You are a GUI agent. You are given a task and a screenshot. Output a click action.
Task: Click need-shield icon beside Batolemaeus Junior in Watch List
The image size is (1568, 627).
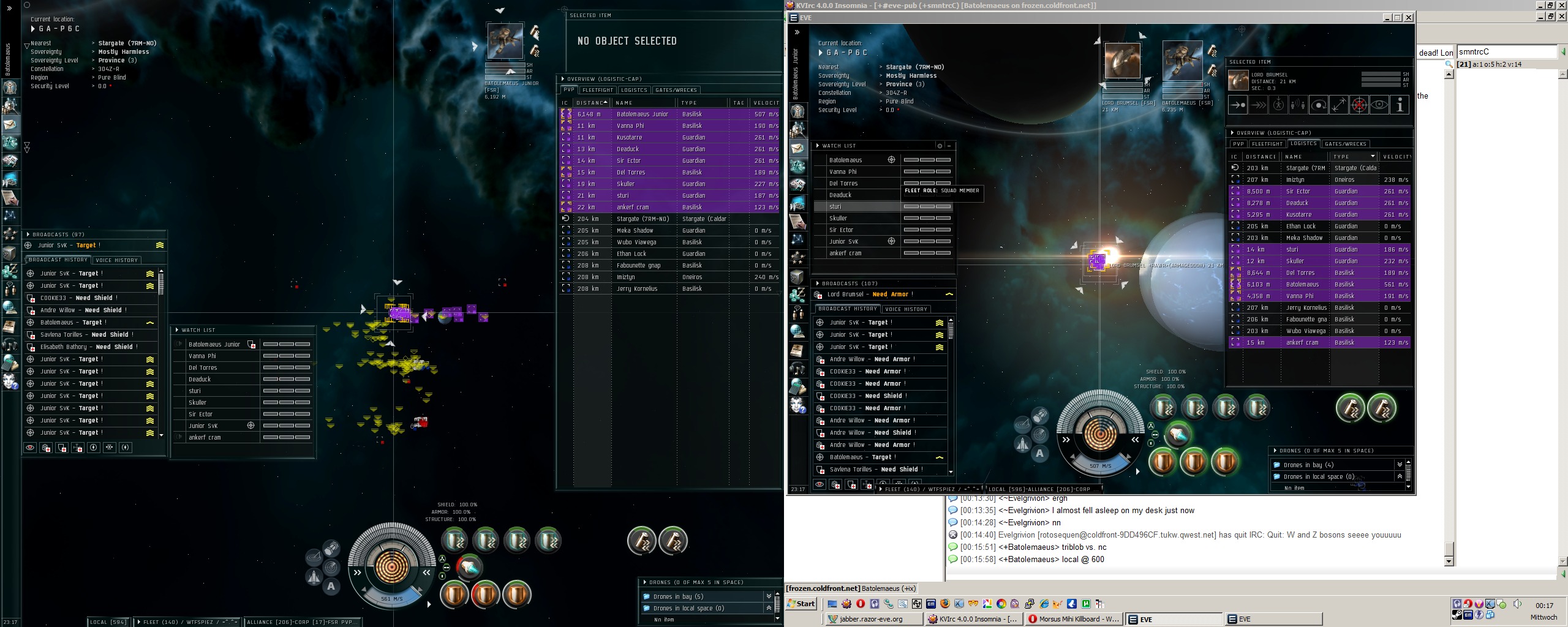click(251, 345)
